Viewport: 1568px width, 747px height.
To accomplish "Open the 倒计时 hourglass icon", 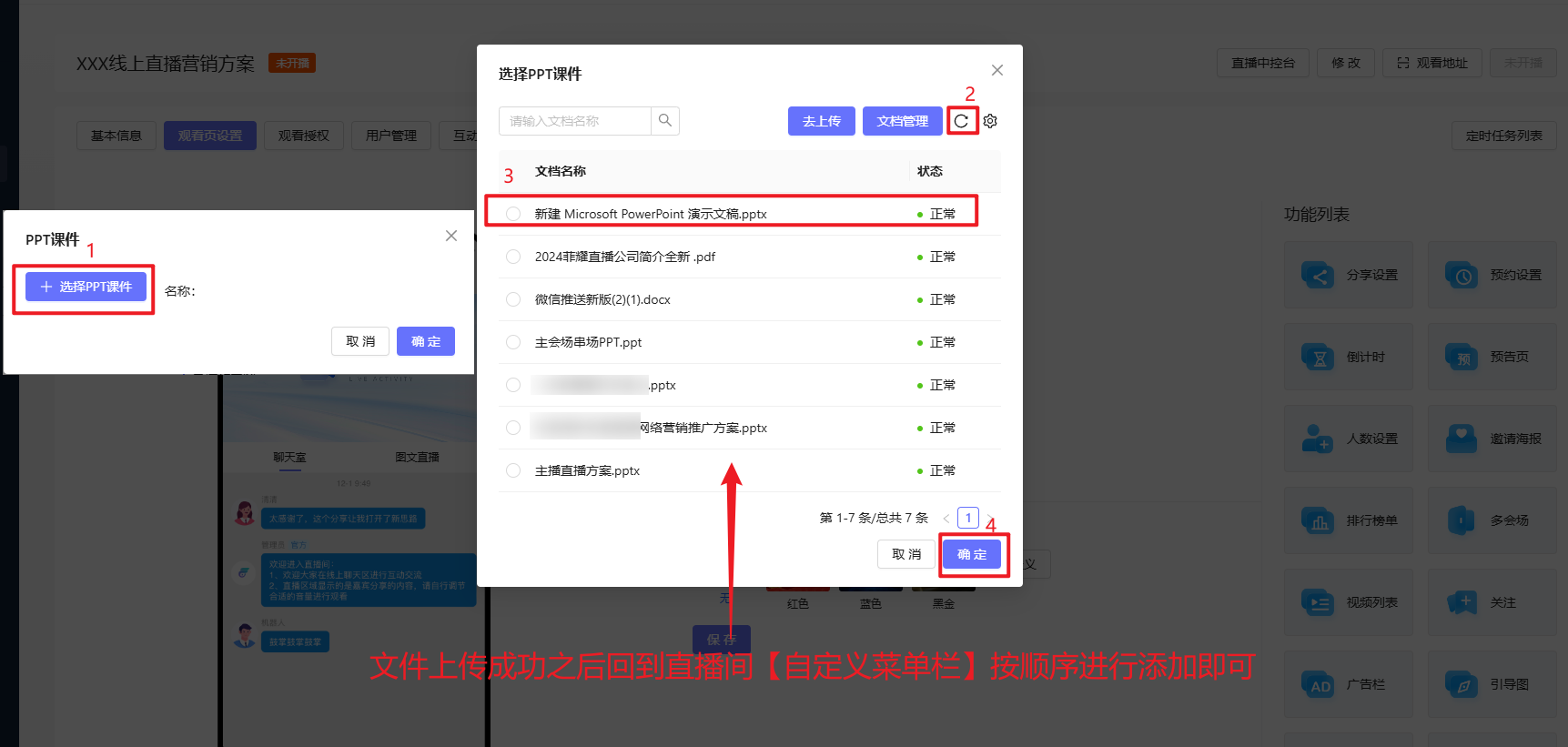I will 1318,357.
